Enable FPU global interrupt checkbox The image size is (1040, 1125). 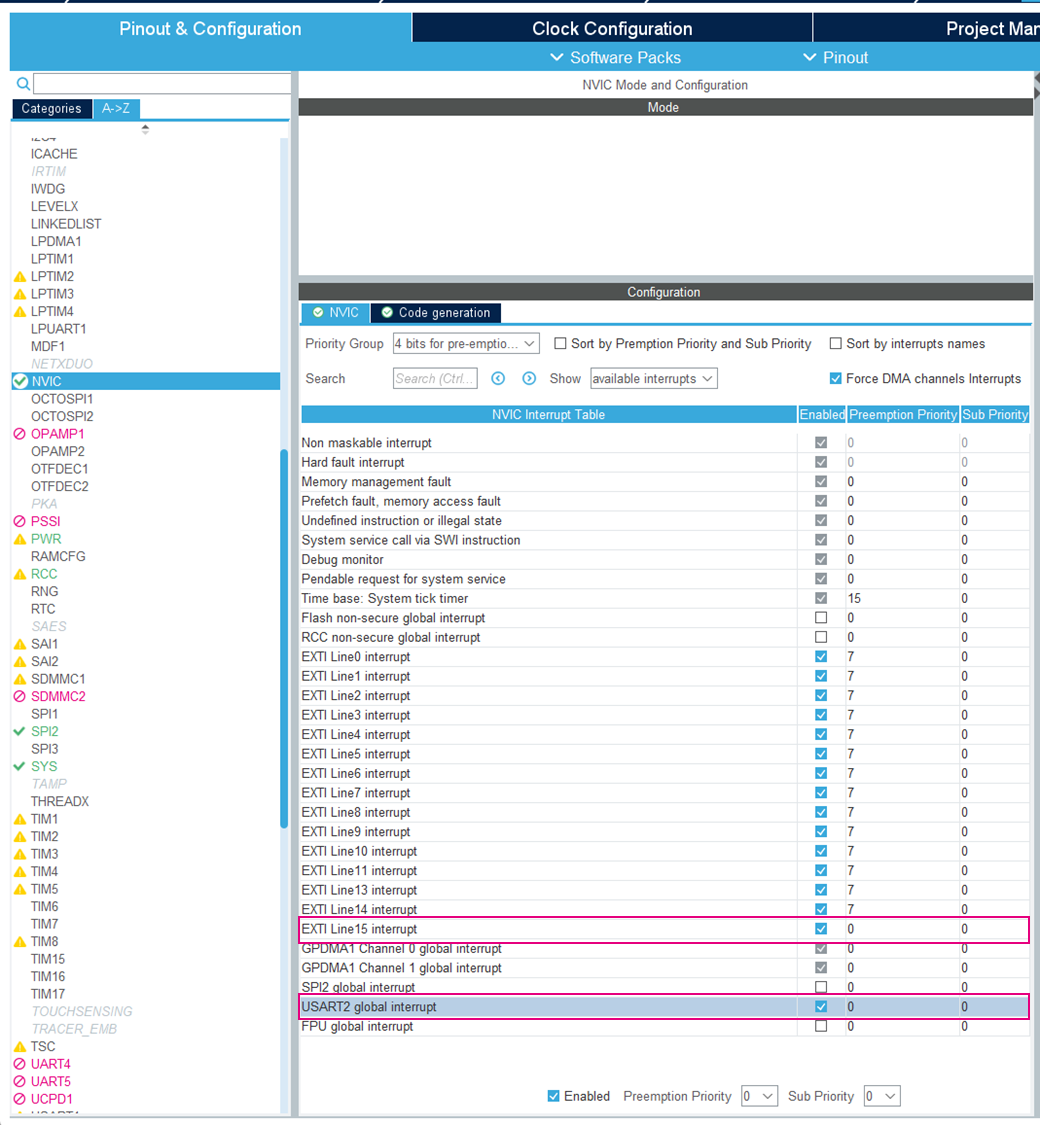[821, 1026]
